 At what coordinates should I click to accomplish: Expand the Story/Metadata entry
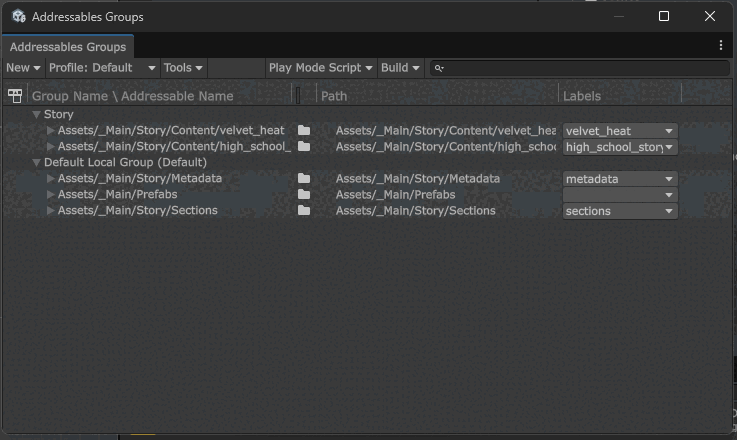[51, 178]
